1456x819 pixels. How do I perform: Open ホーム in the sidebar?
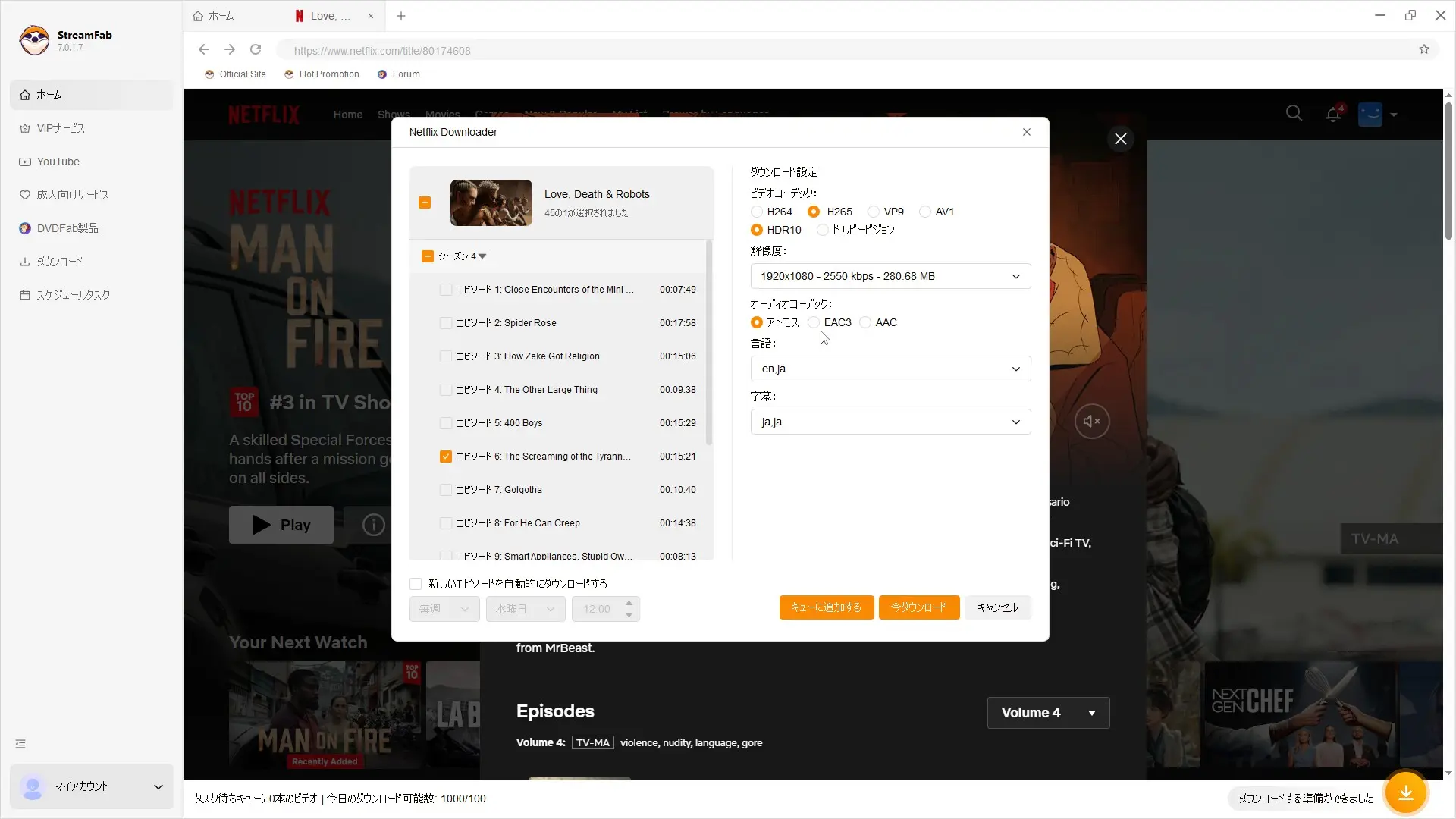click(x=92, y=95)
